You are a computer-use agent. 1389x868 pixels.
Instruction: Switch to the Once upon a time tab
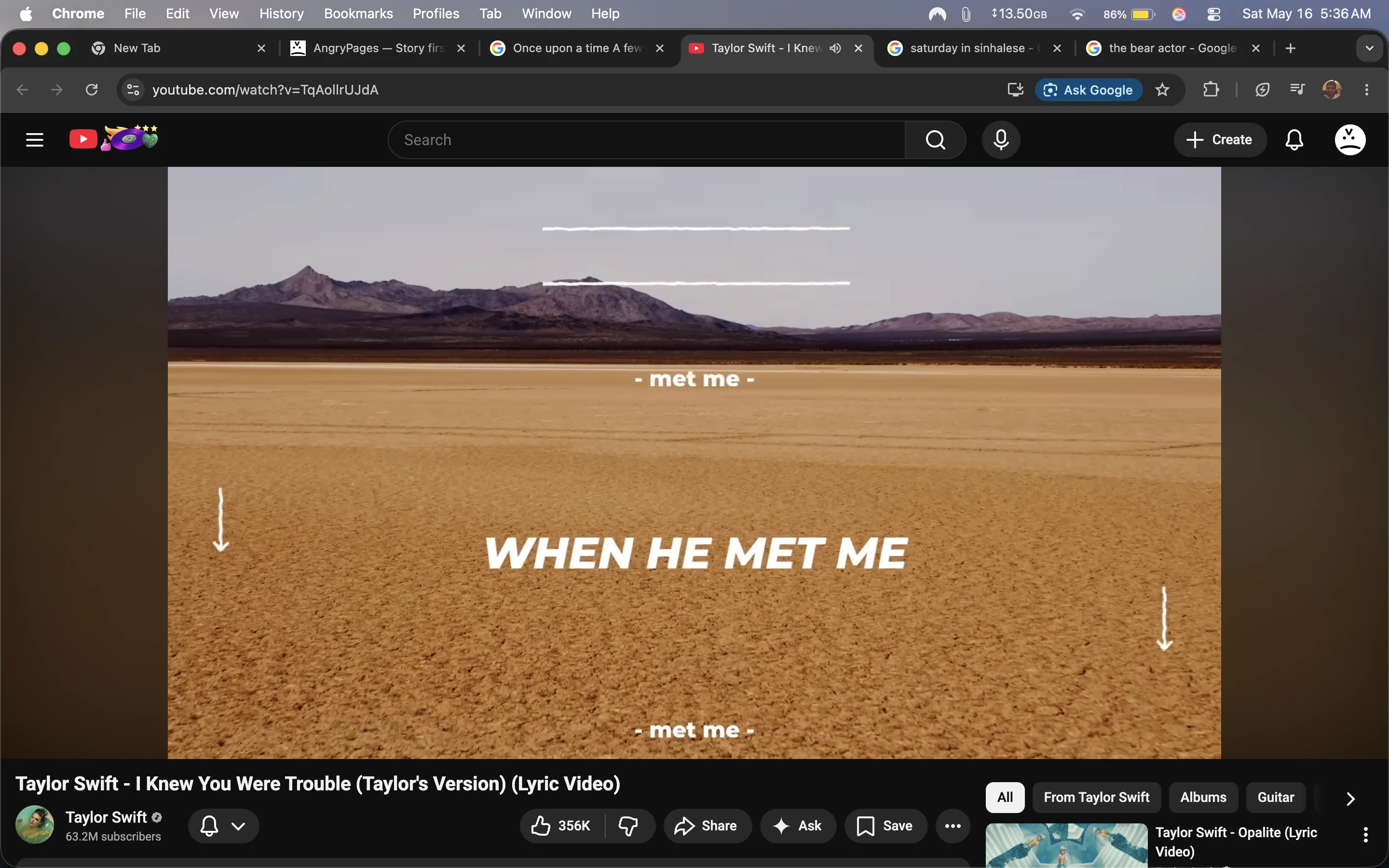pyautogui.click(x=576, y=48)
